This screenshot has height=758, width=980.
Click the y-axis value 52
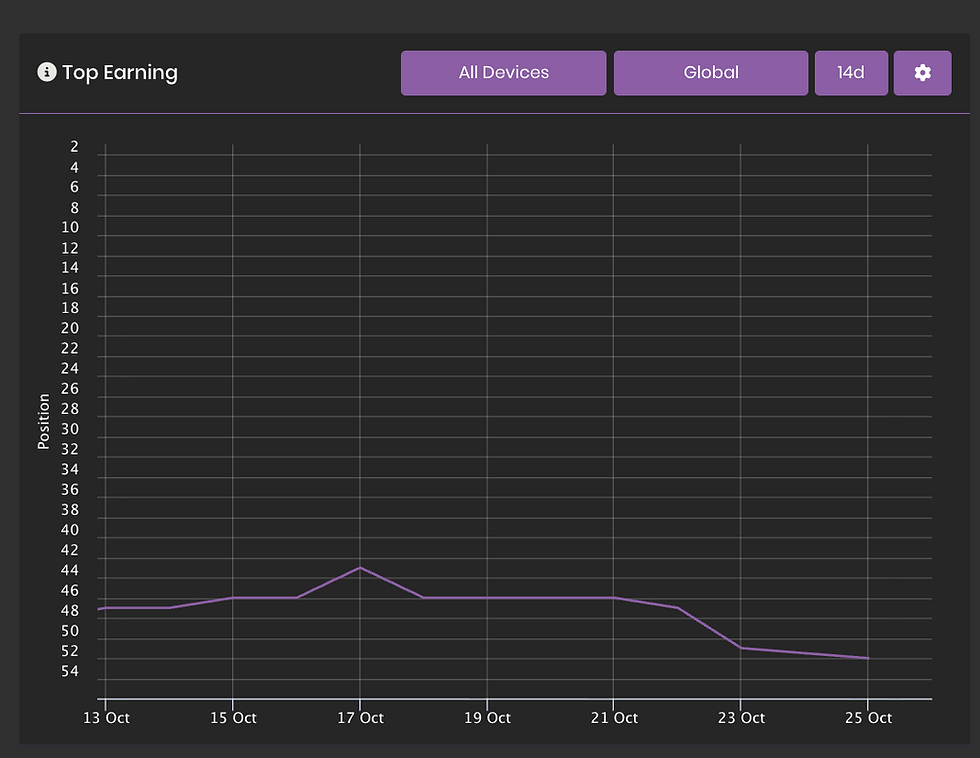70,651
